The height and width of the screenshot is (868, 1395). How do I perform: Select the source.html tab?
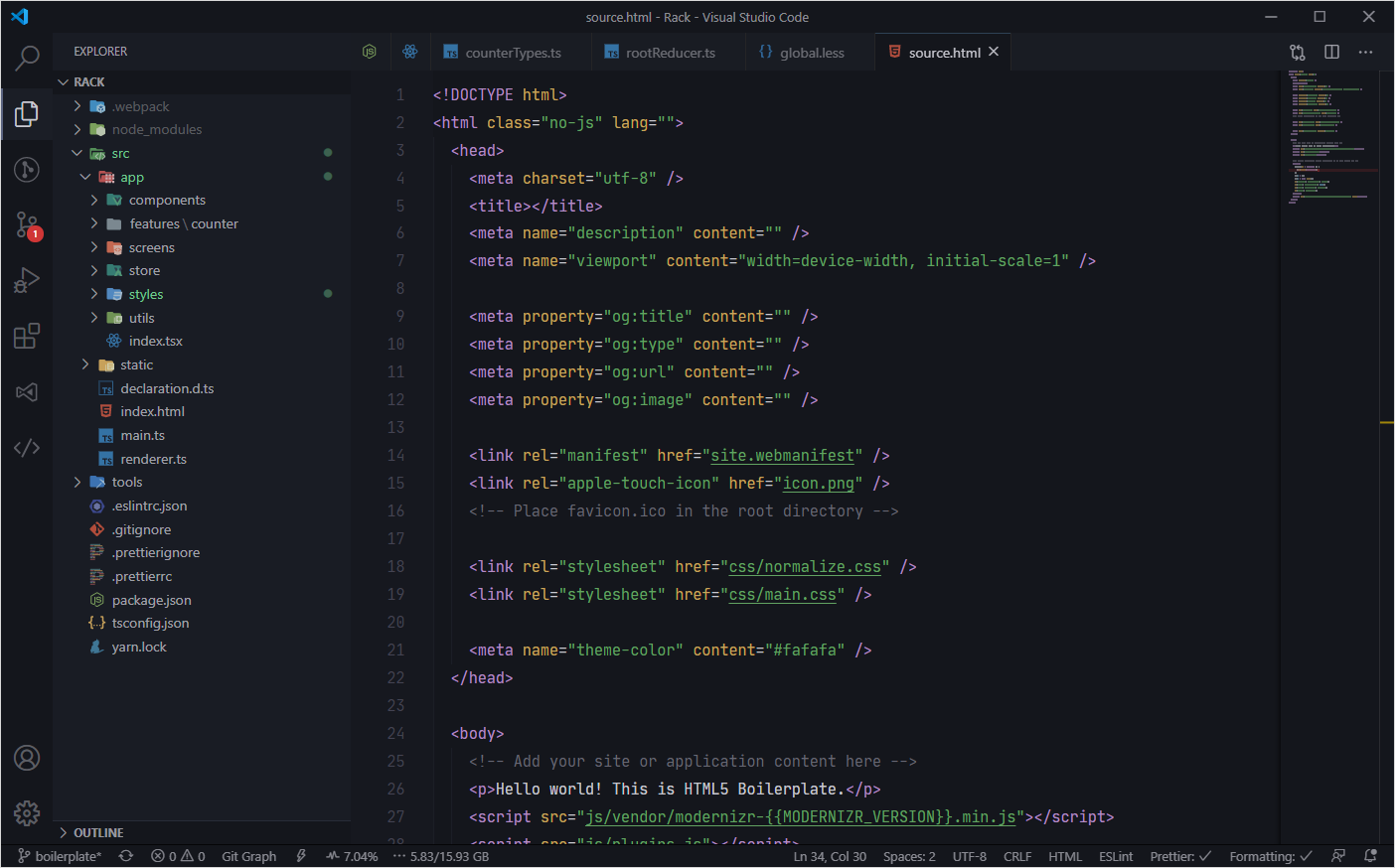point(943,53)
